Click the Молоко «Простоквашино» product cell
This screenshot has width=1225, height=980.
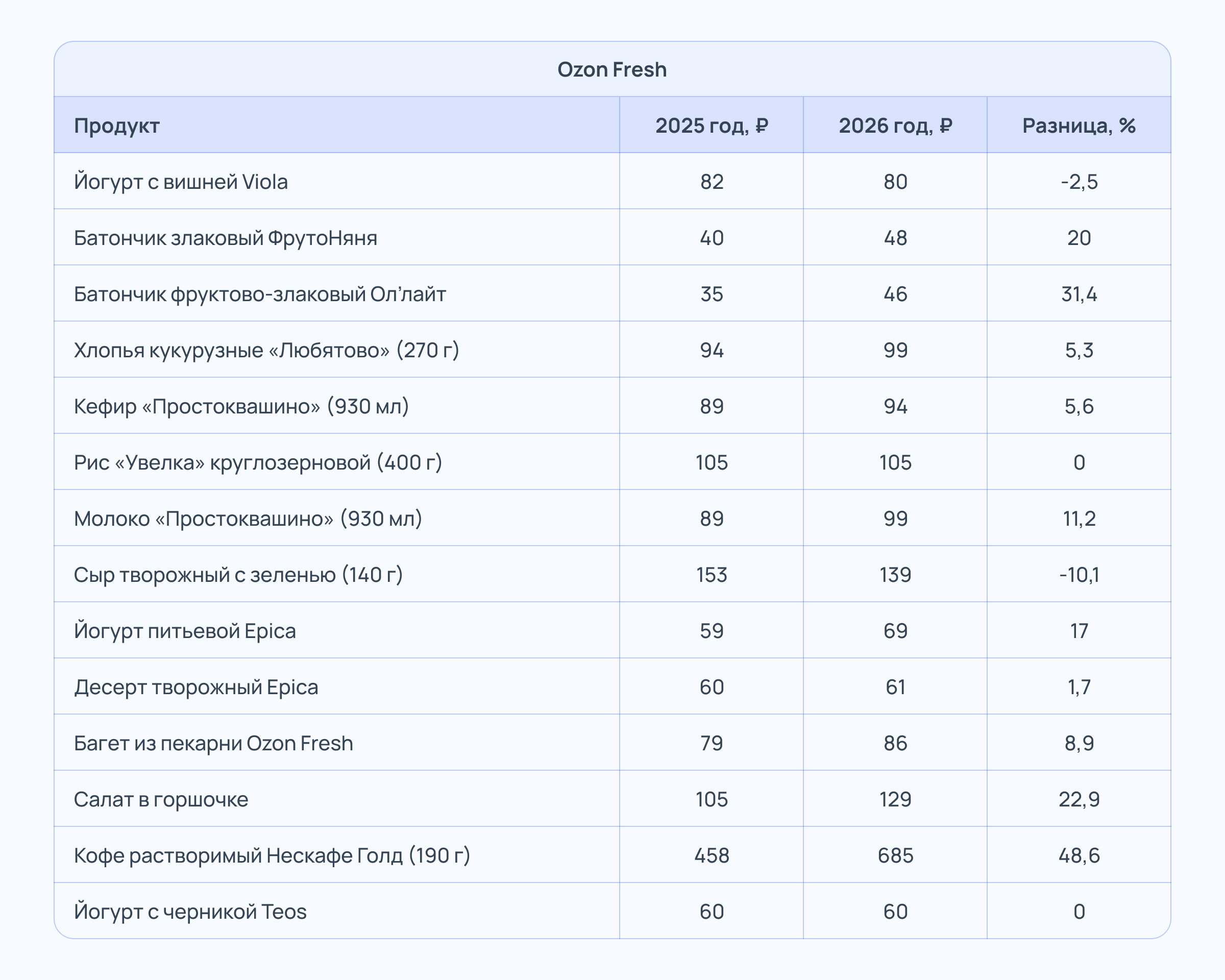tap(248, 519)
